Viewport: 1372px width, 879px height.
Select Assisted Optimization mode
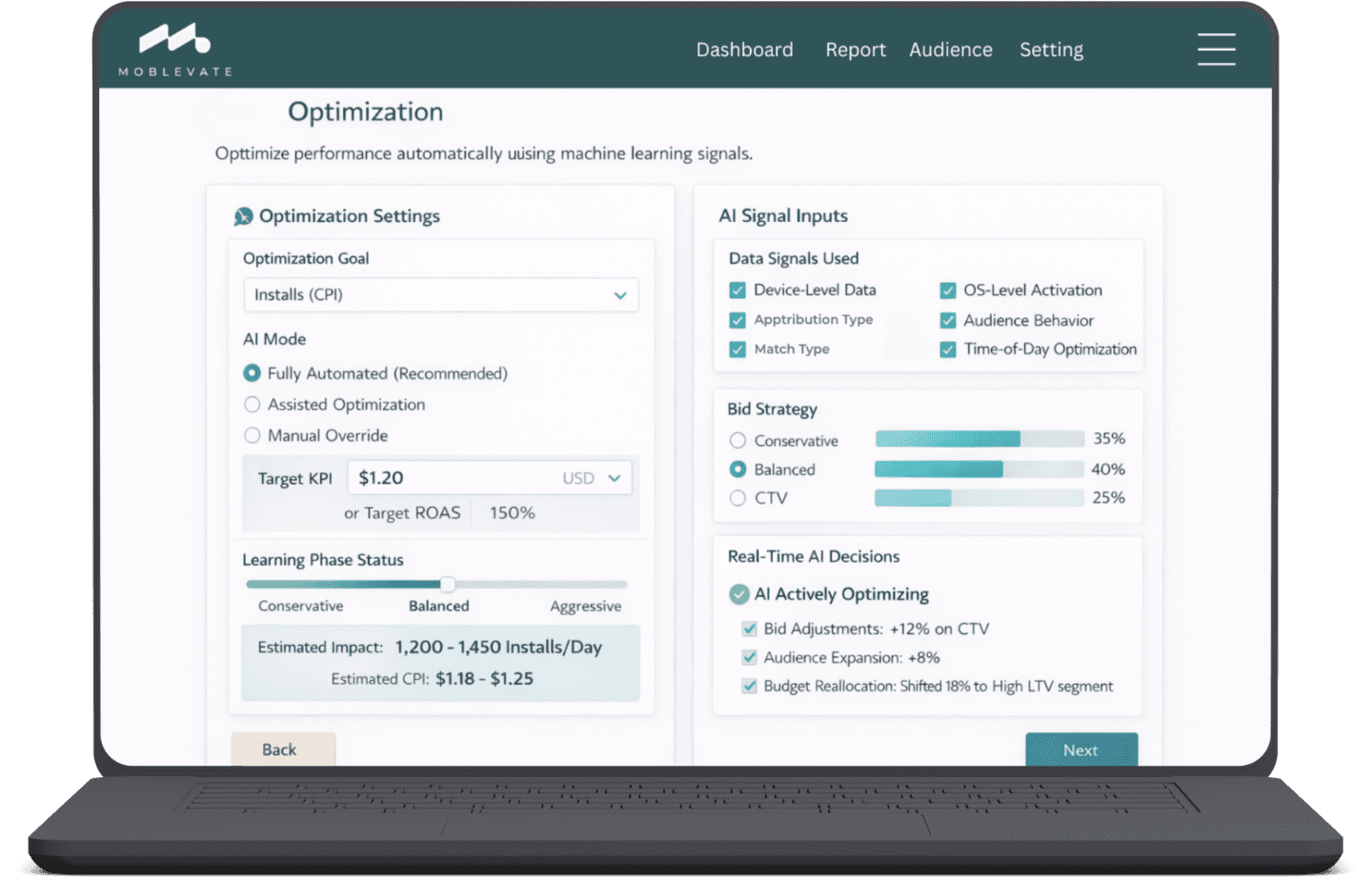(252, 405)
